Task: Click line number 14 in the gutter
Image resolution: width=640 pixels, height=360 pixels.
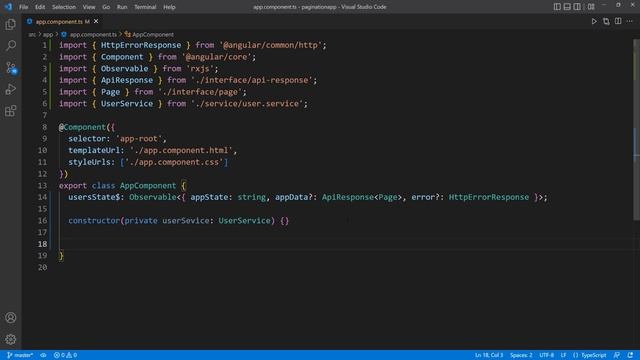Action: [x=42, y=197]
